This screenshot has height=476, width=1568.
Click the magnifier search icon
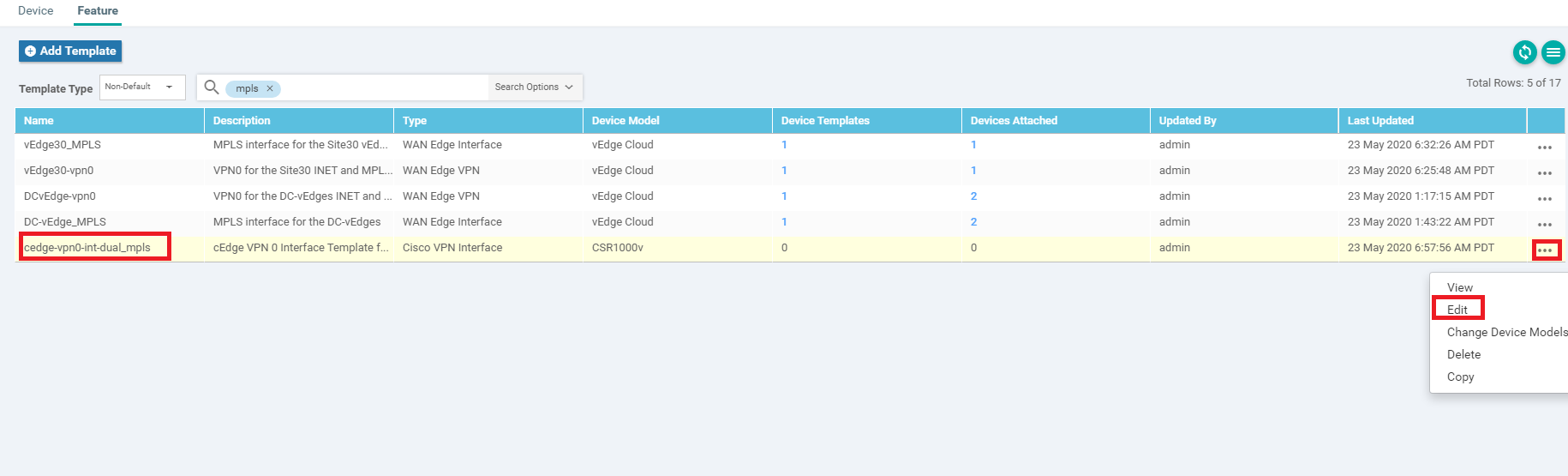[x=212, y=87]
